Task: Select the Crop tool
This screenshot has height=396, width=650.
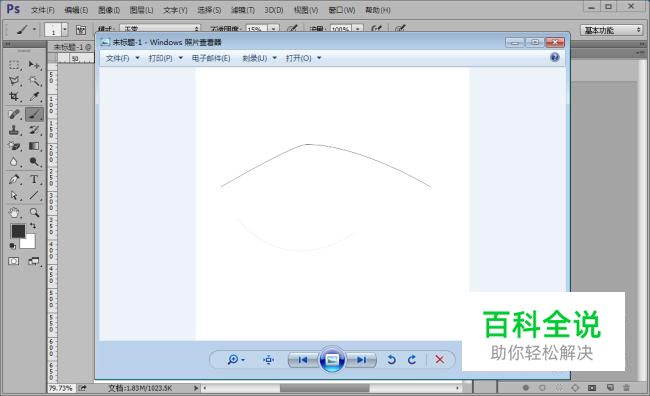Action: click(x=14, y=97)
